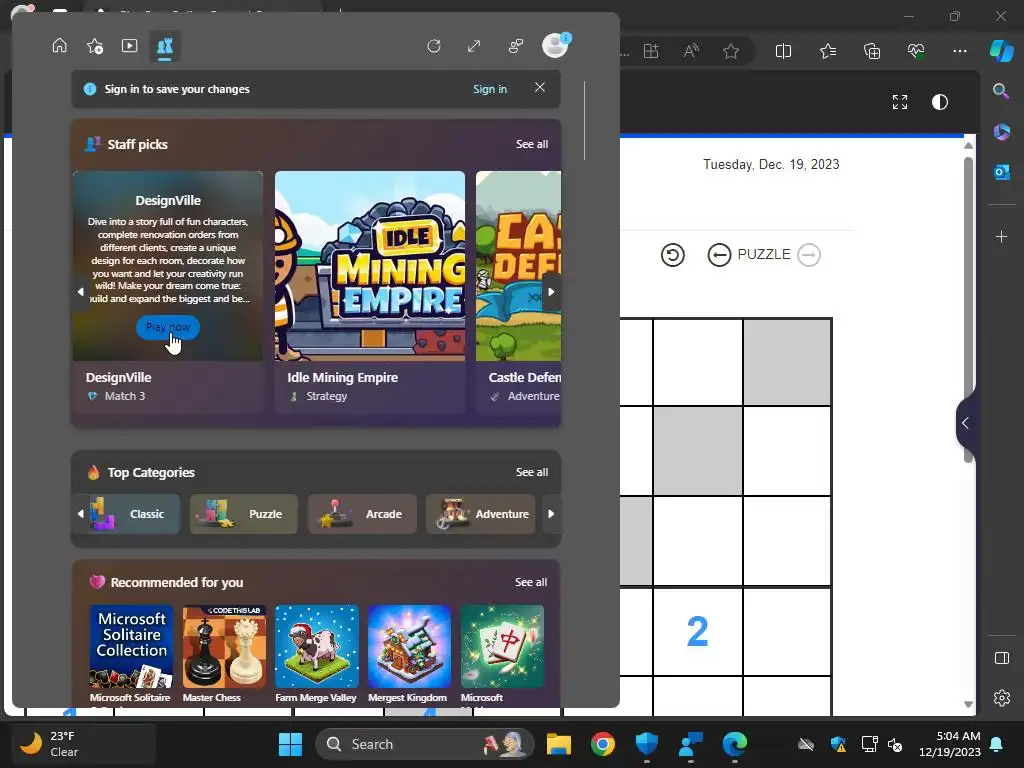Open the profile avatar in Games panel

tap(555, 46)
